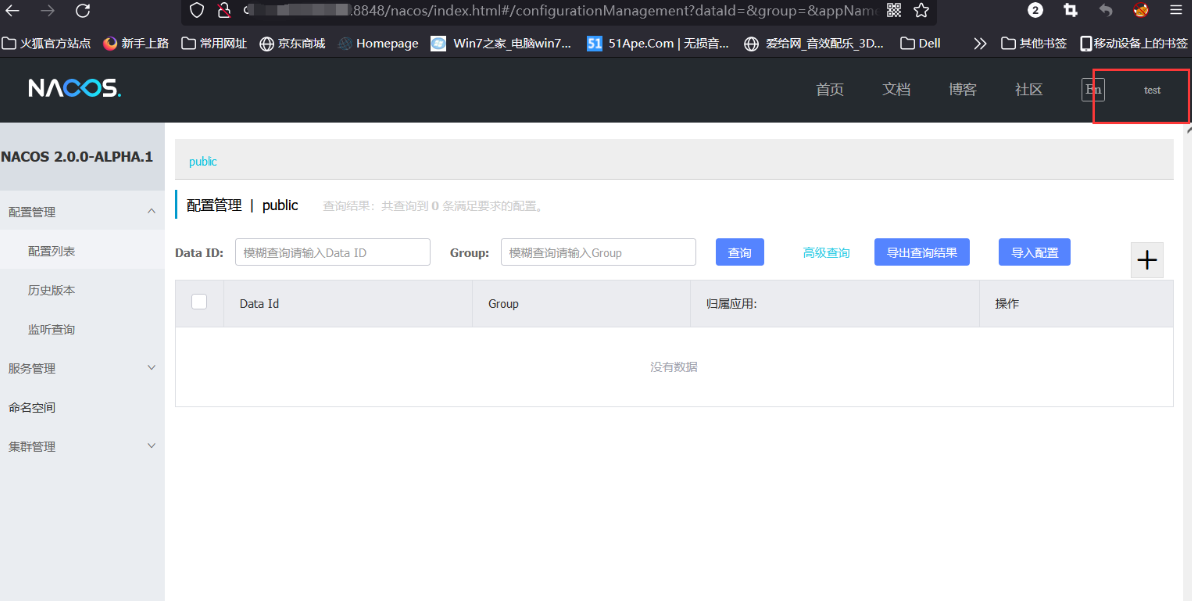Open 文档 in the top navigation
Viewport: 1192px width, 601px height.
click(896, 90)
